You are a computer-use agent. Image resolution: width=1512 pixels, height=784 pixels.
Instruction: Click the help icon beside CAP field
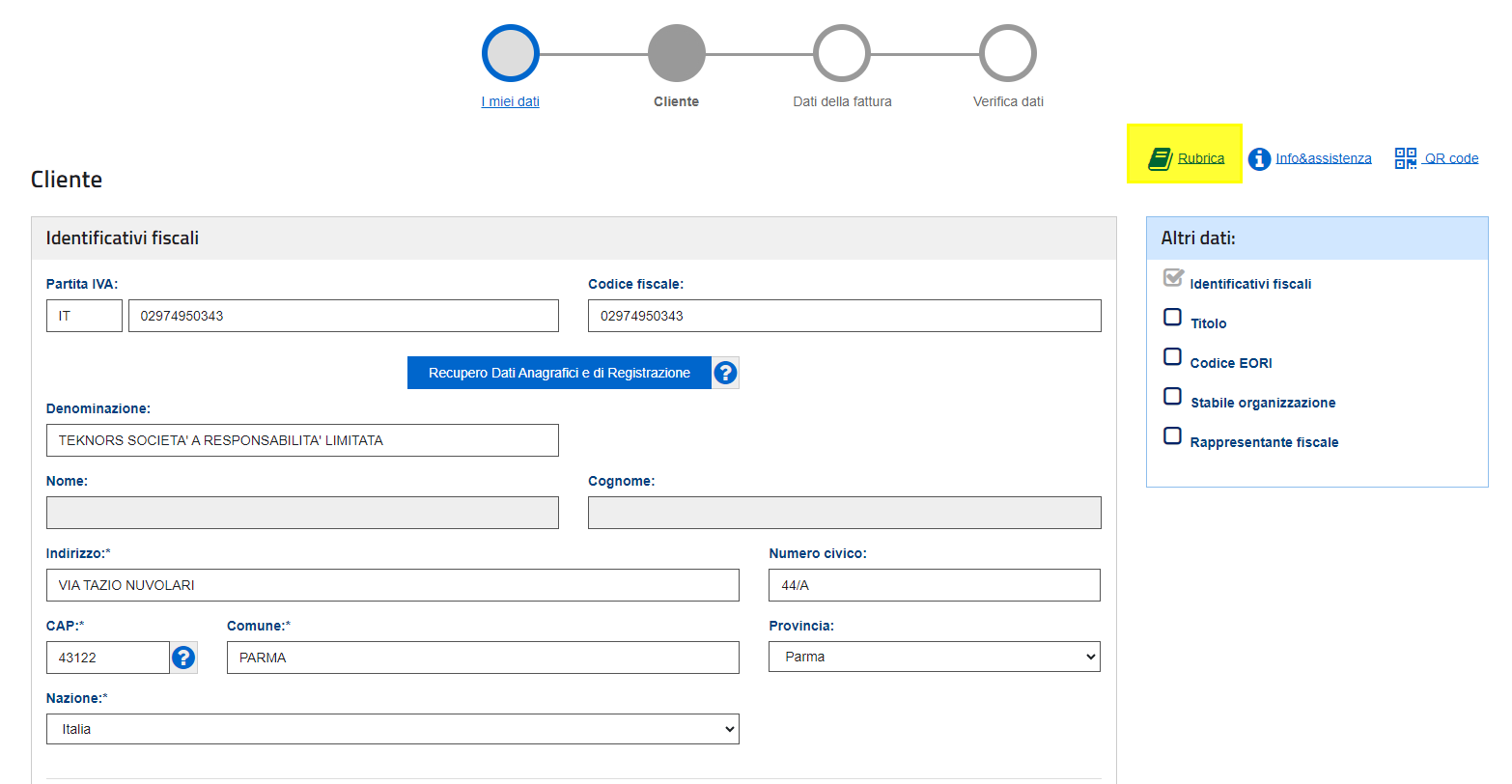coord(183,658)
